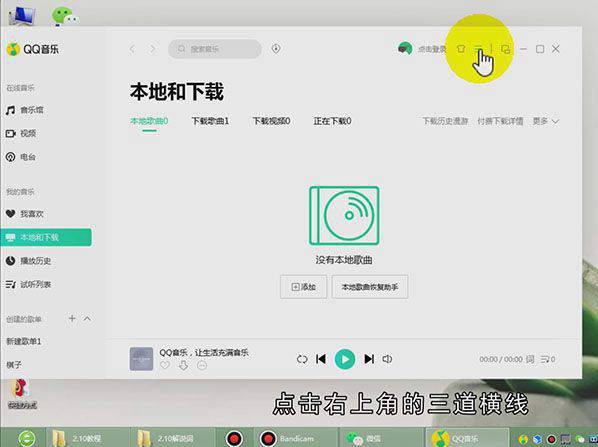Screen dimensions: 598x447
Task: Open the listen-to-identify song icon
Action: tap(276, 48)
